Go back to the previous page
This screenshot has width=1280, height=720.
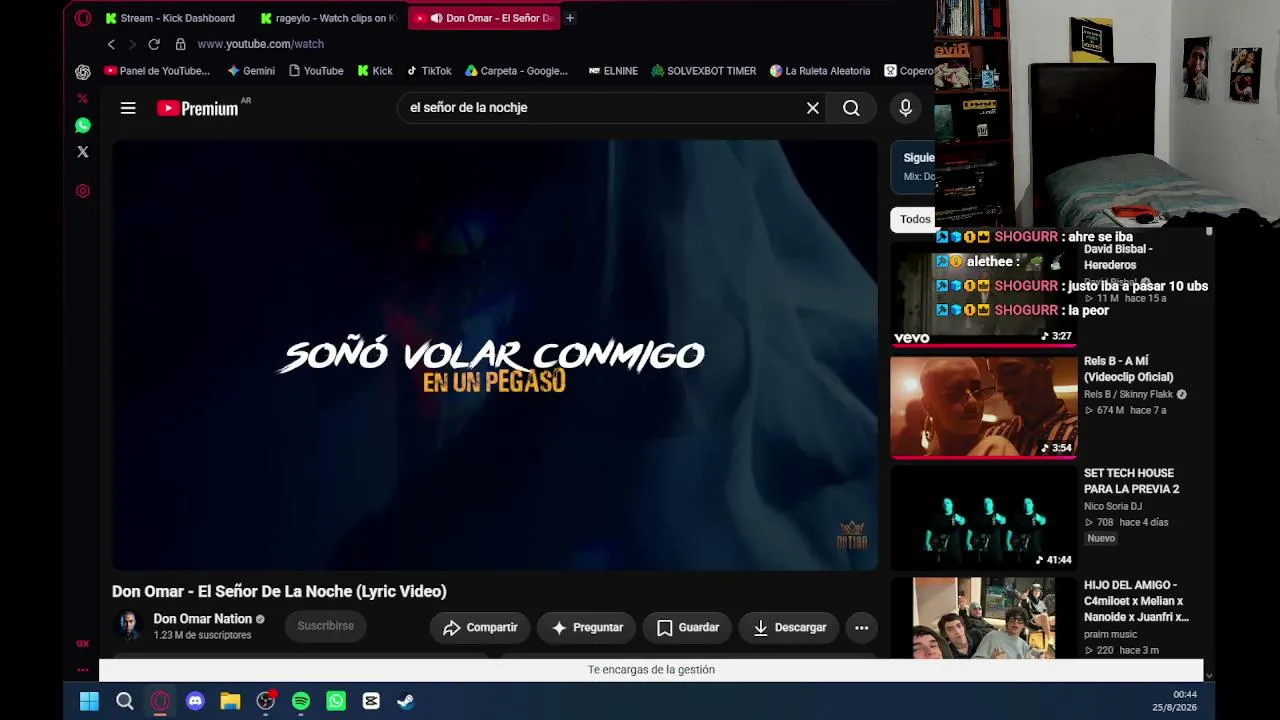[111, 44]
